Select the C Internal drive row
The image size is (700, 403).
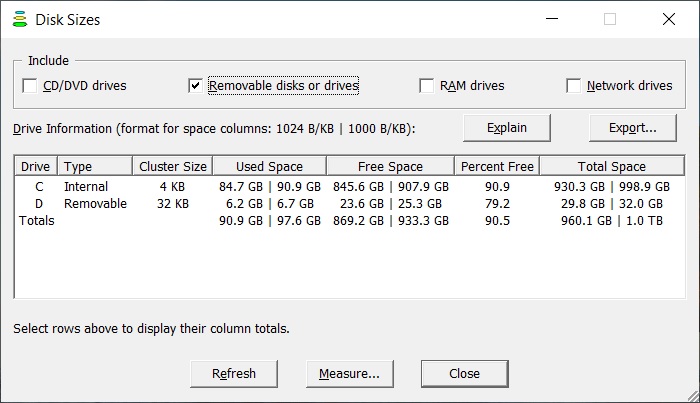tap(350, 187)
